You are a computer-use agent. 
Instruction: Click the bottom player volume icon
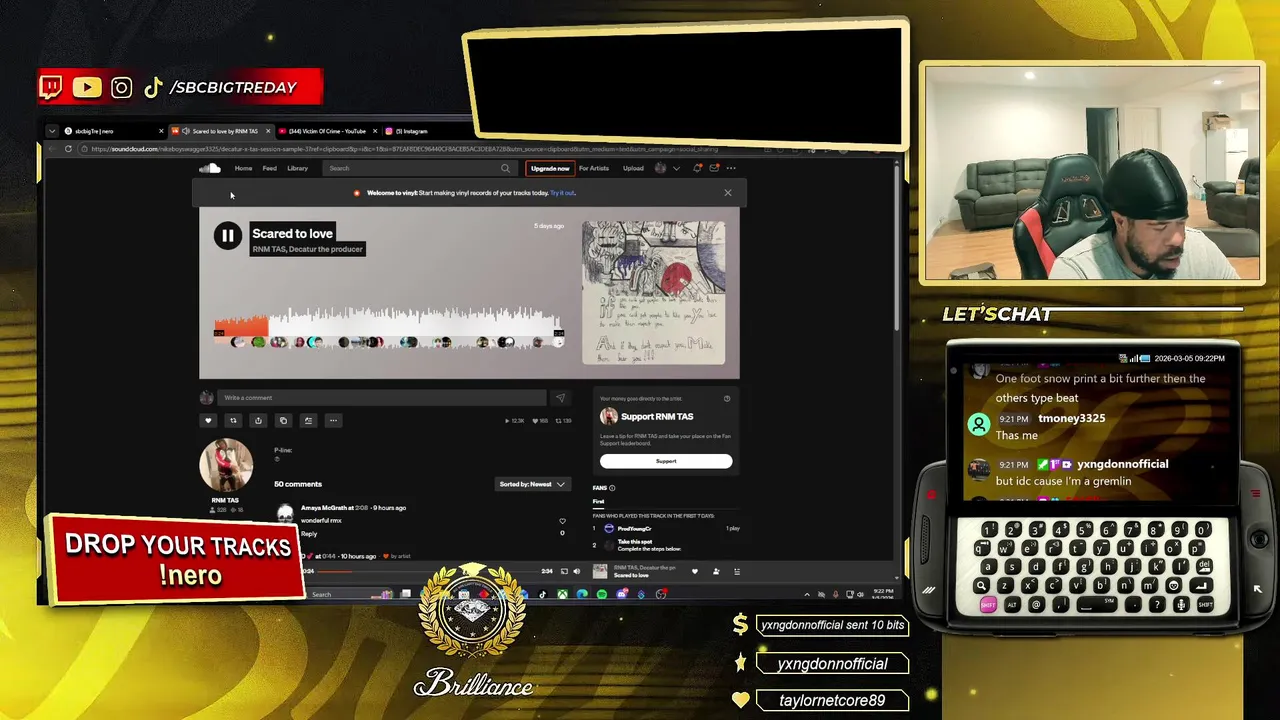[576, 571]
